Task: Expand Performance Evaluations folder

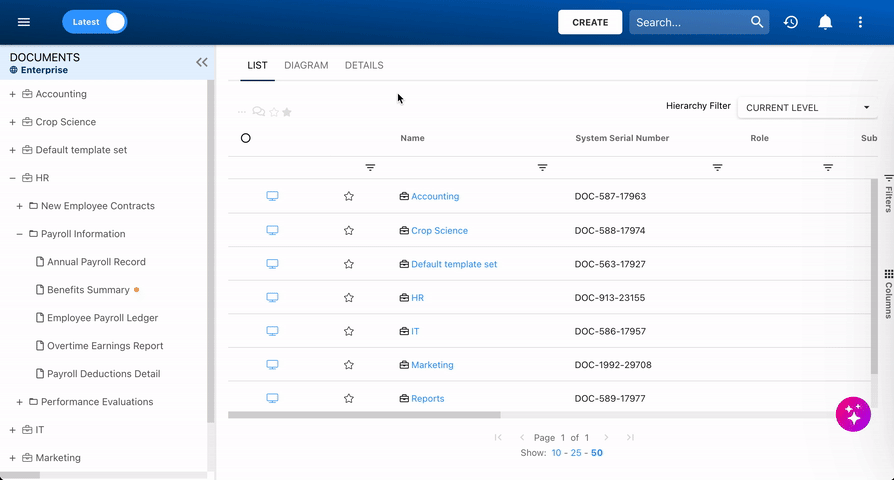Action: click(x=19, y=402)
